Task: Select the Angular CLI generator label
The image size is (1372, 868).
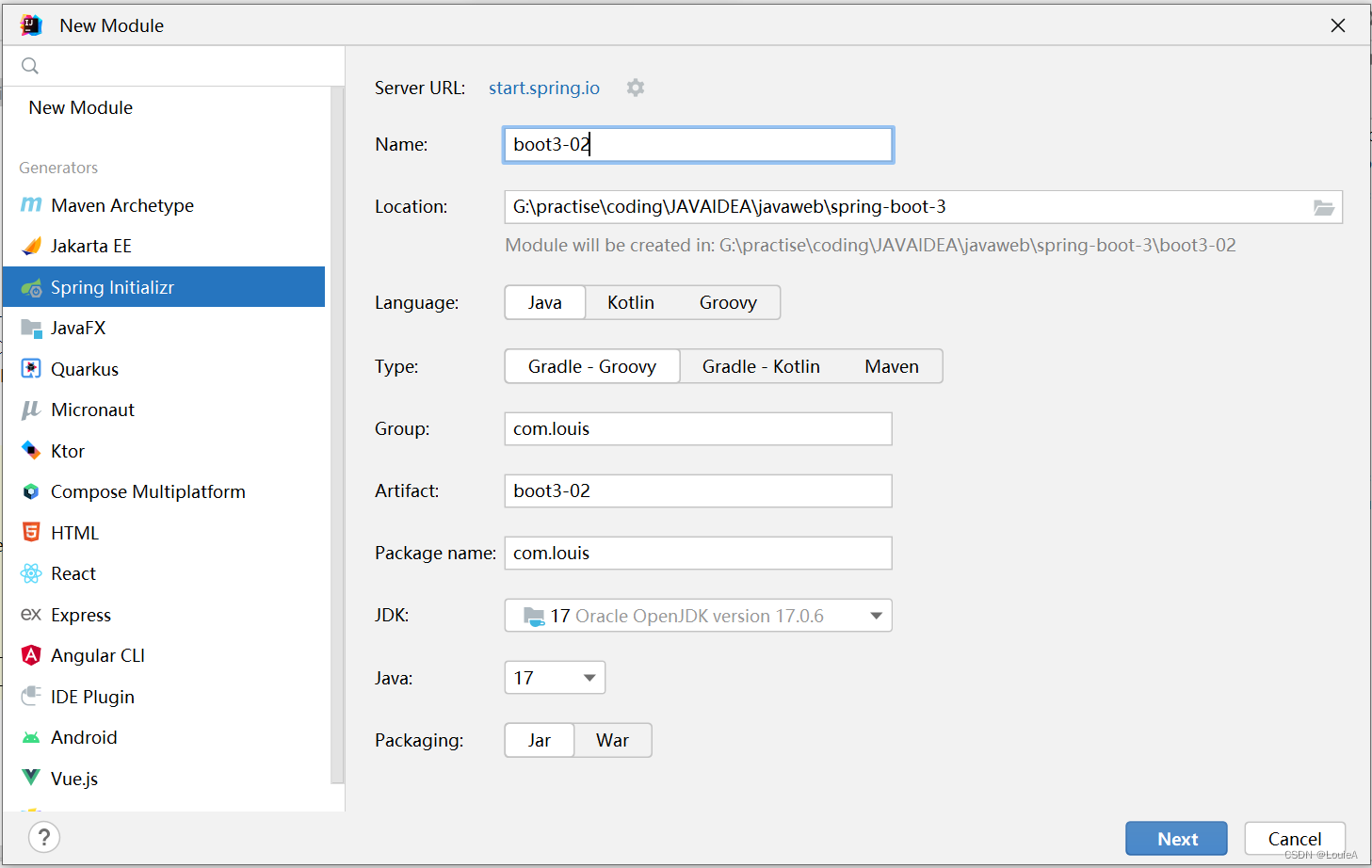Action: pos(98,655)
